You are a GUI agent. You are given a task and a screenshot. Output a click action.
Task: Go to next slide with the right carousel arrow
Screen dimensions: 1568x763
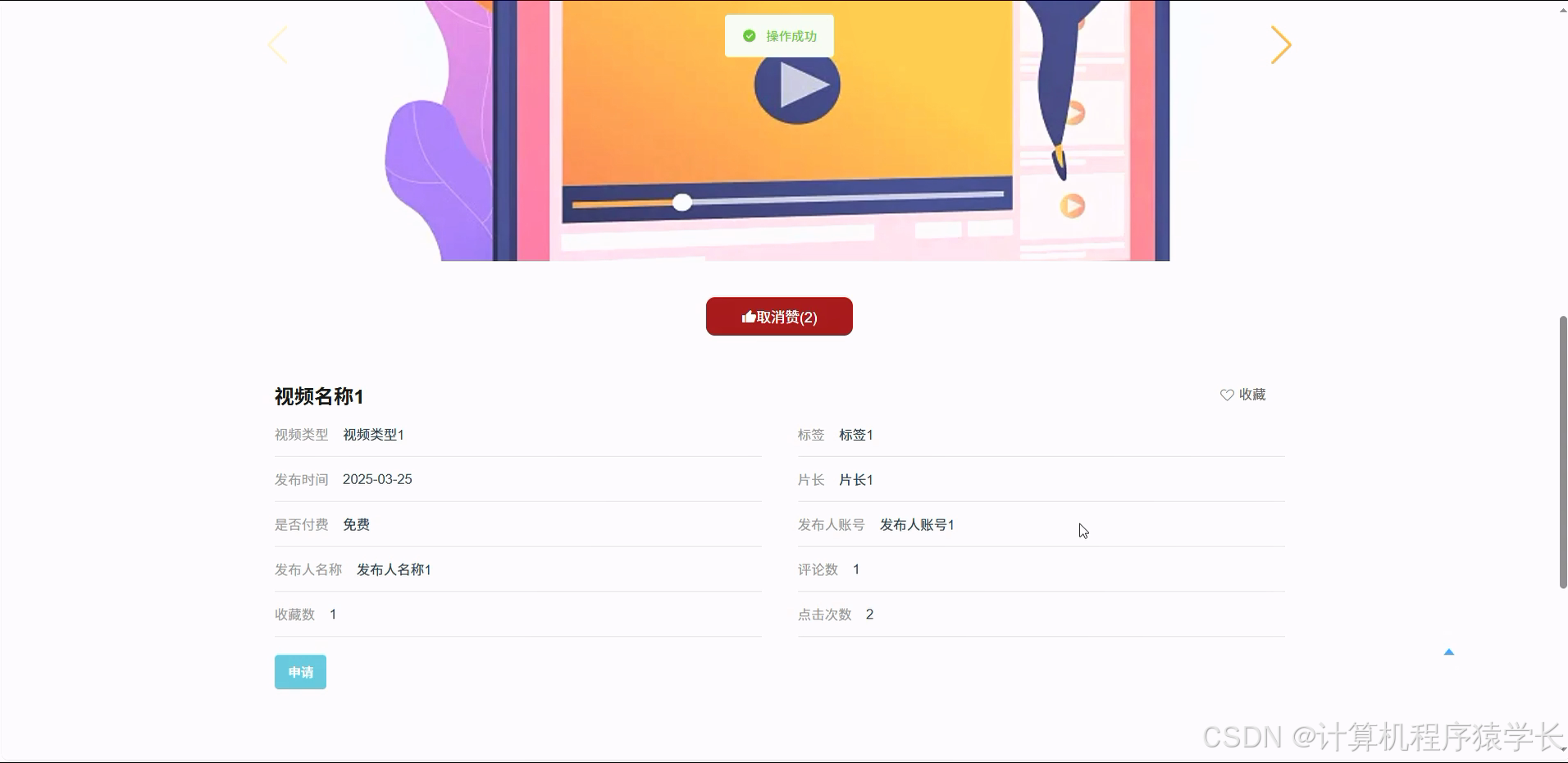coord(1281,45)
